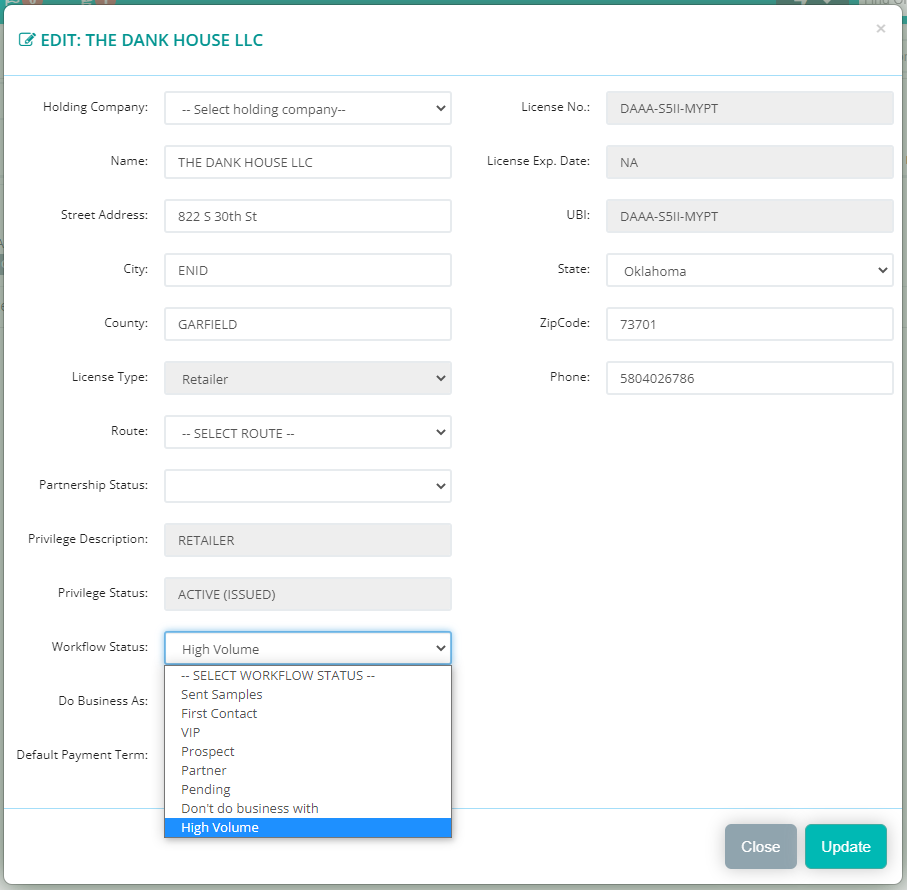The width and height of the screenshot is (907, 890).
Task: Select the highlighted 'High Volume' option
Action: point(220,827)
